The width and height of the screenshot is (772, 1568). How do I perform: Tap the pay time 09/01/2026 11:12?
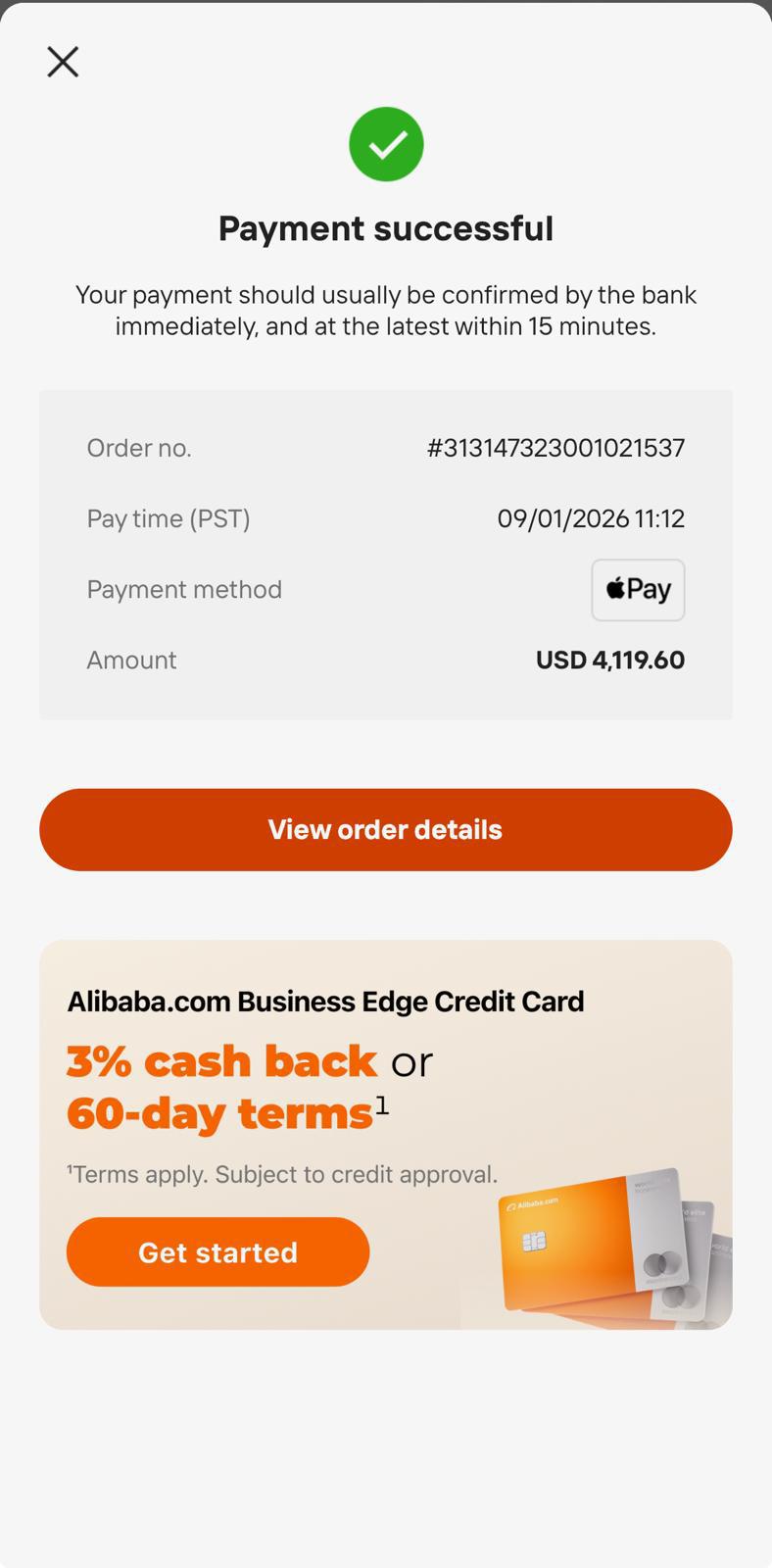[591, 518]
